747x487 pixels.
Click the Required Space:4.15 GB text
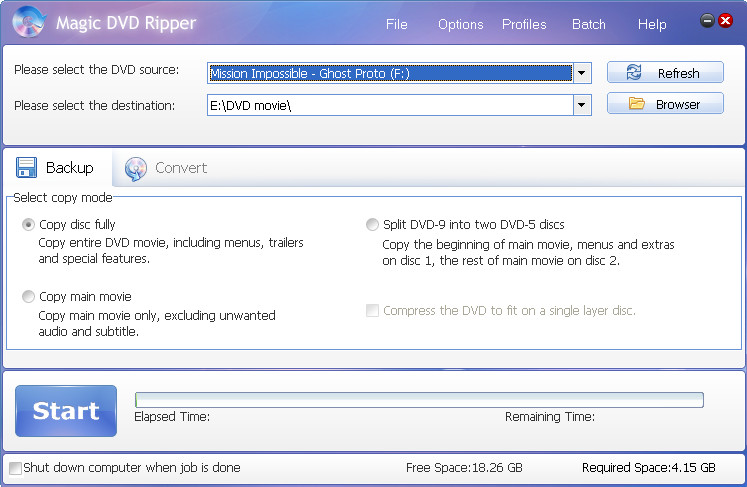coord(648,467)
